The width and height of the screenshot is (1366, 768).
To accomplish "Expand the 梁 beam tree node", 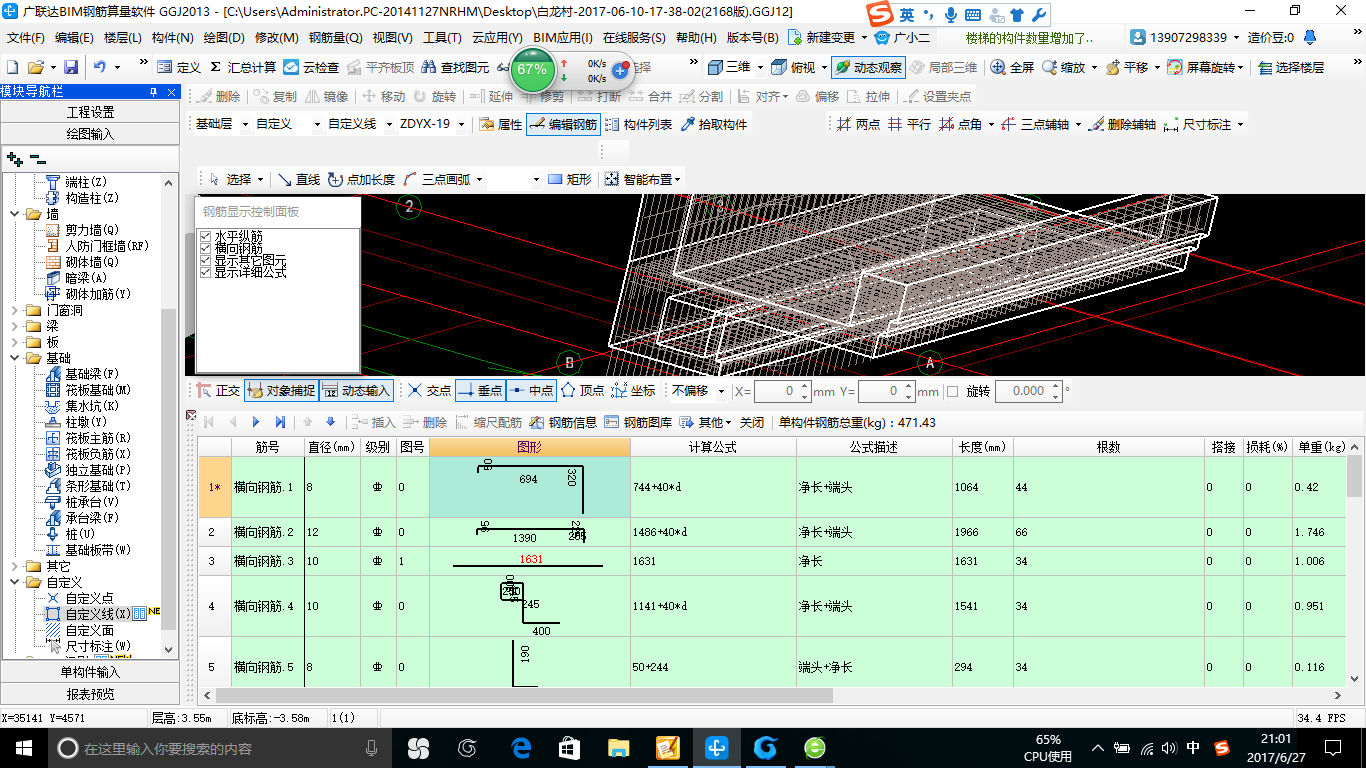I will click(14, 326).
